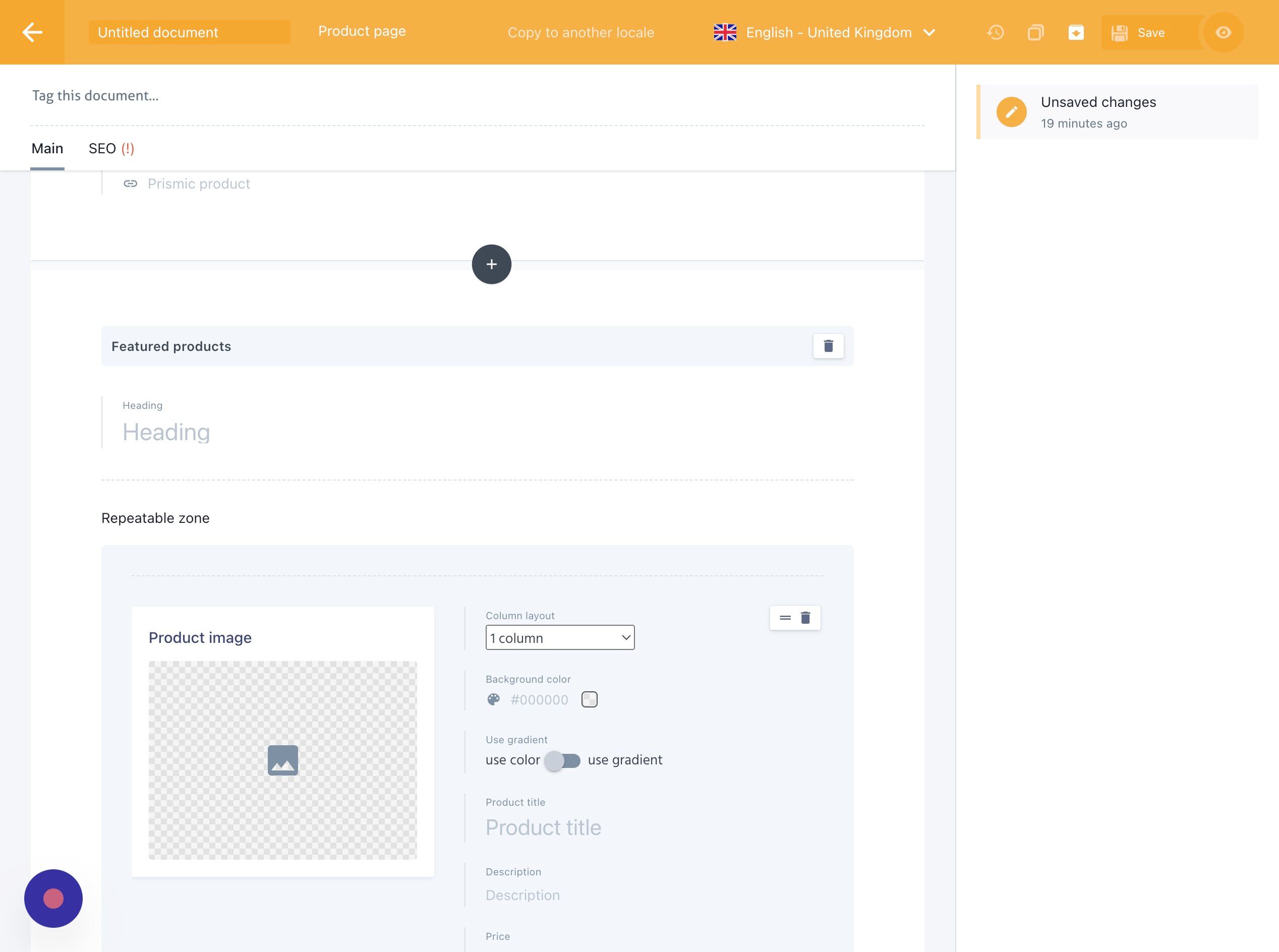Delete the Featured products slice
1279x952 pixels.
tap(828, 346)
